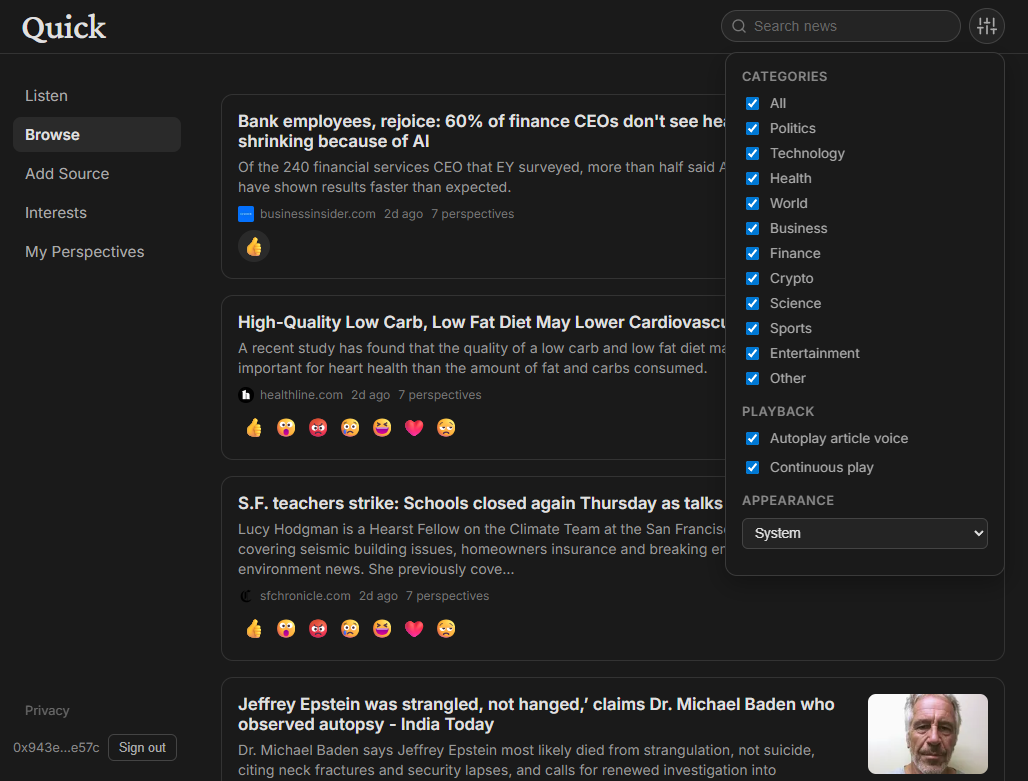1028x781 pixels.
Task: Switch to the Listen section
Action: pyautogui.click(x=46, y=95)
